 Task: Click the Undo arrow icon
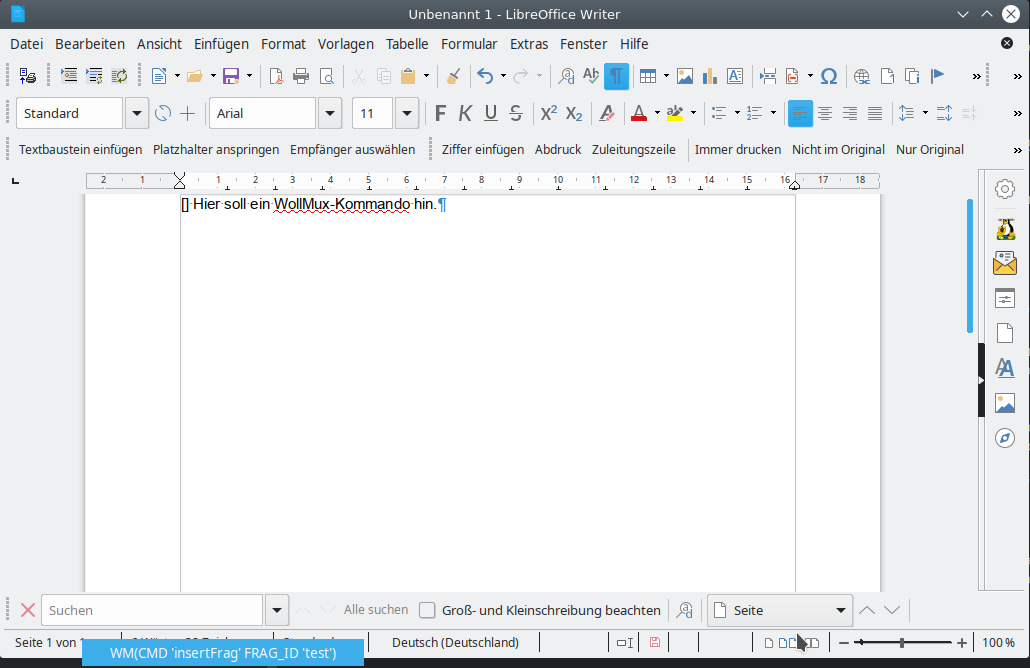pyautogui.click(x=485, y=76)
